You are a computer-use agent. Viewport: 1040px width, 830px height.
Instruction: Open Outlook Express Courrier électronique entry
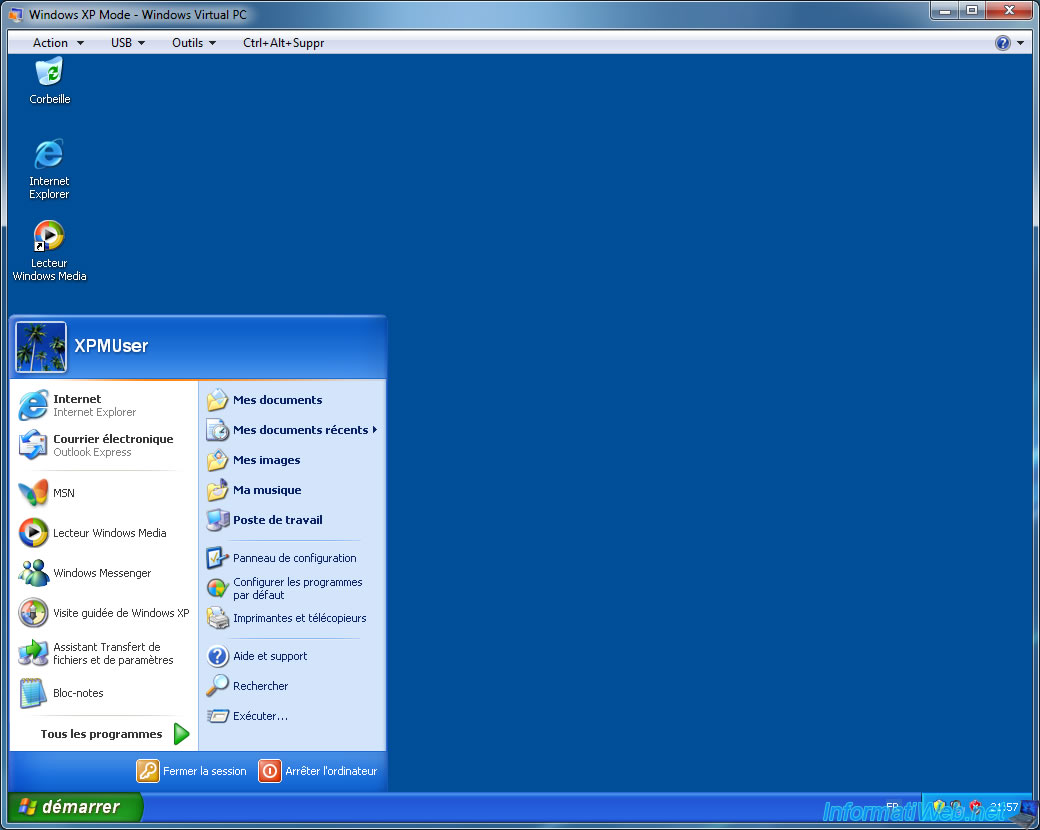click(104, 445)
